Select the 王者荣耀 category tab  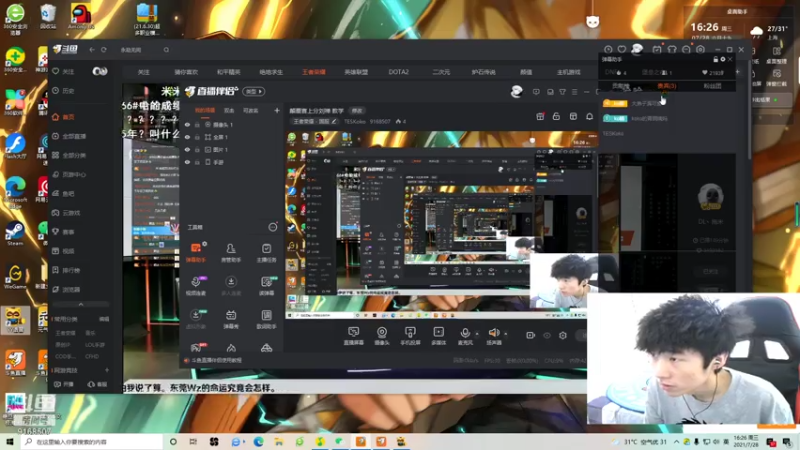tap(314, 72)
